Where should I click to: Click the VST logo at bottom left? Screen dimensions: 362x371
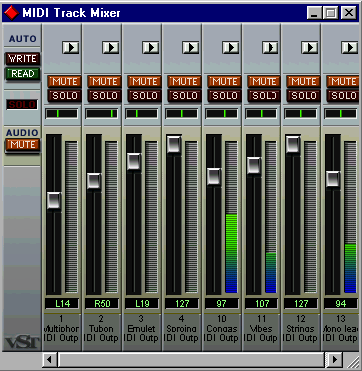(22, 342)
